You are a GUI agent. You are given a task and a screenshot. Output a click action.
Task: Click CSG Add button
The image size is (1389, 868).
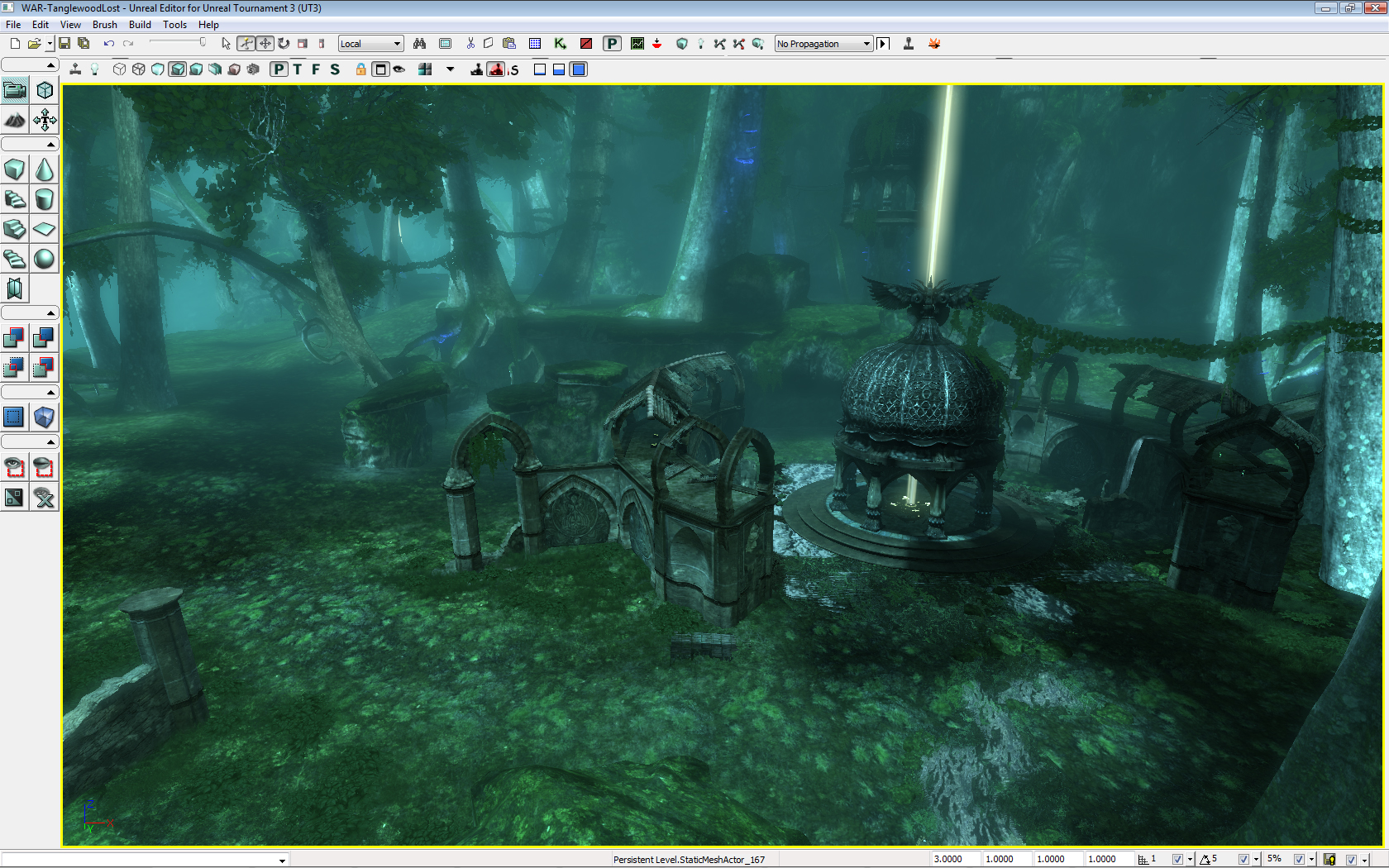(x=15, y=337)
